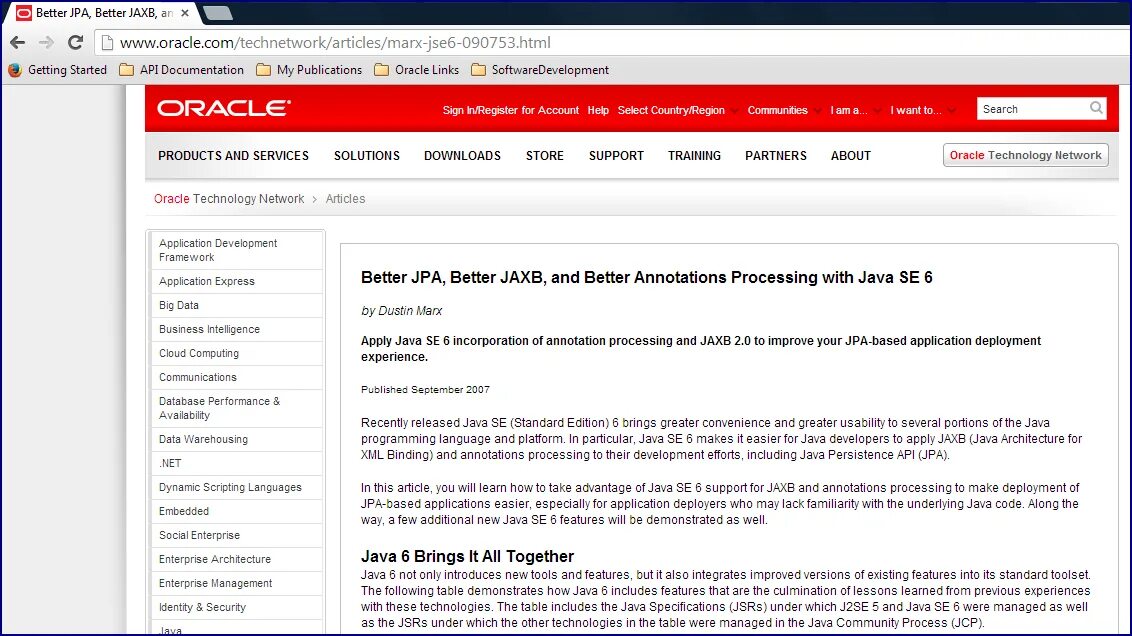
Task: Open the Support menu
Action: point(616,156)
